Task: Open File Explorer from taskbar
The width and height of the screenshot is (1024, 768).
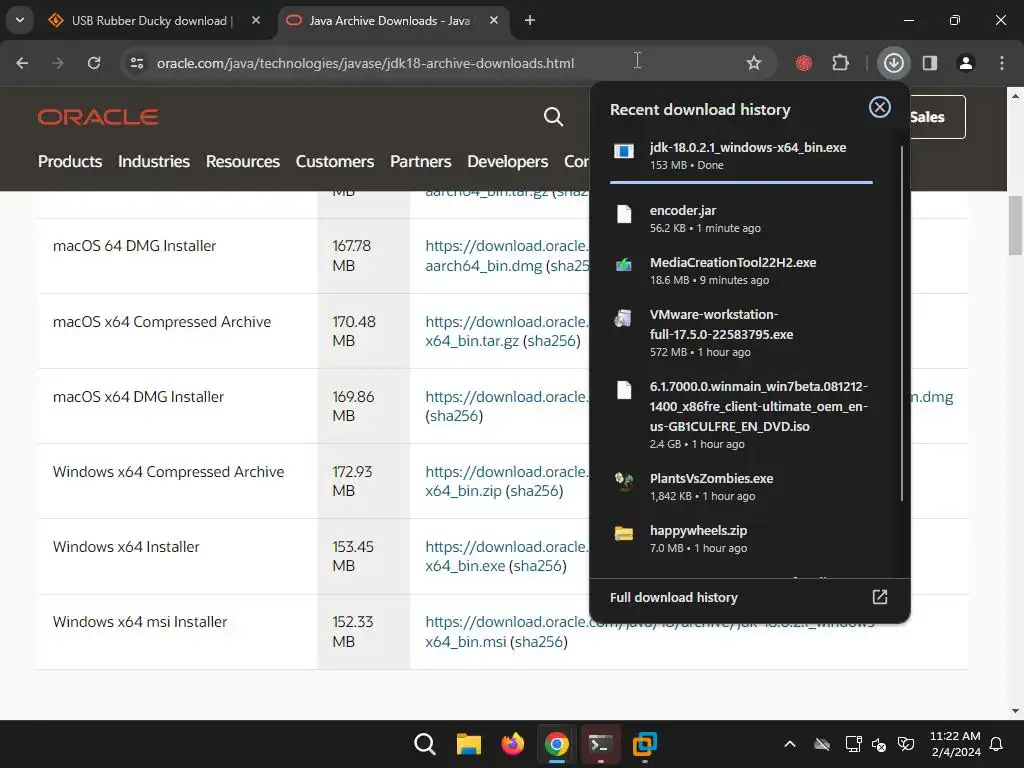Action: coord(468,744)
